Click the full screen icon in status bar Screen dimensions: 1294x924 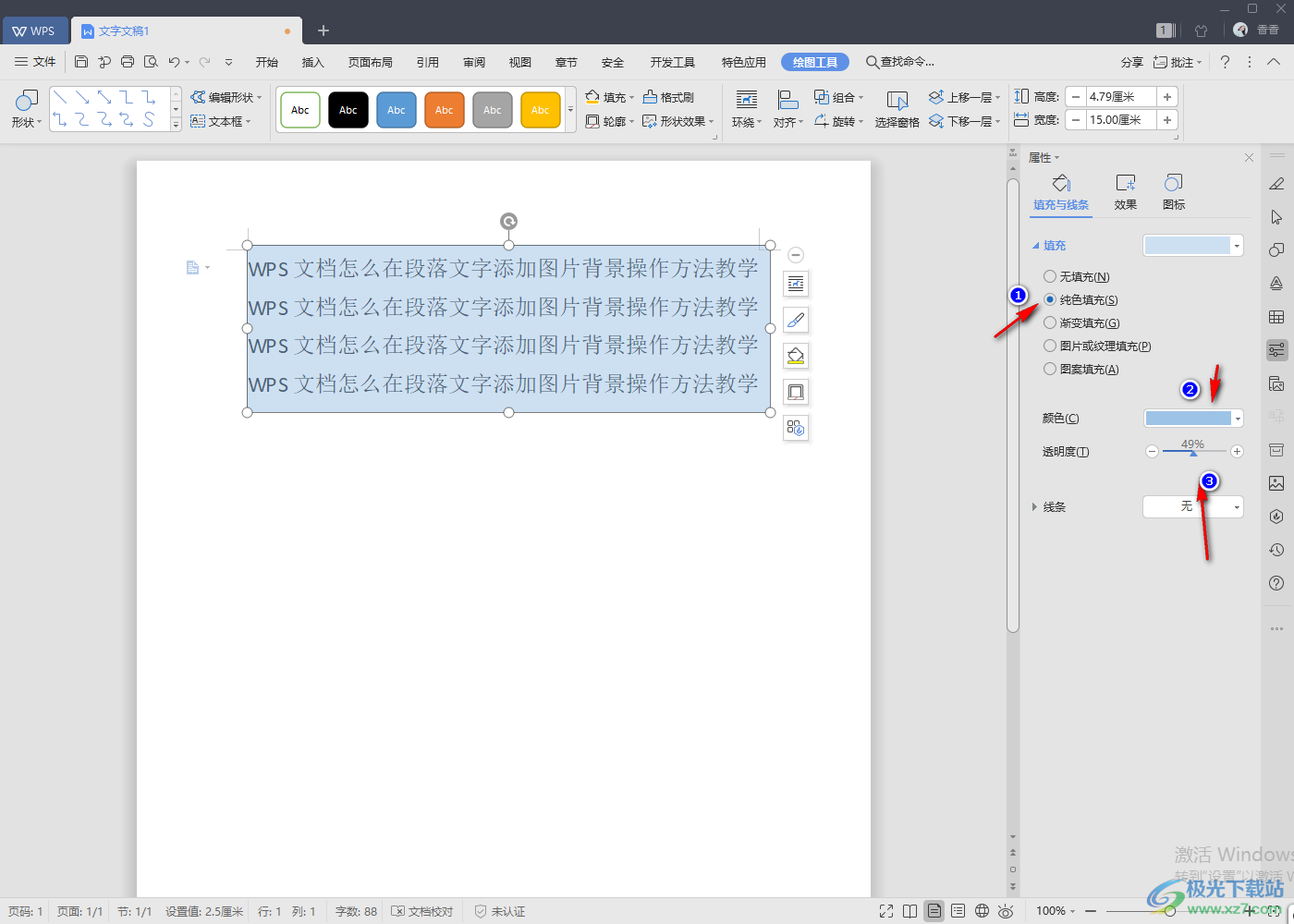(x=886, y=911)
